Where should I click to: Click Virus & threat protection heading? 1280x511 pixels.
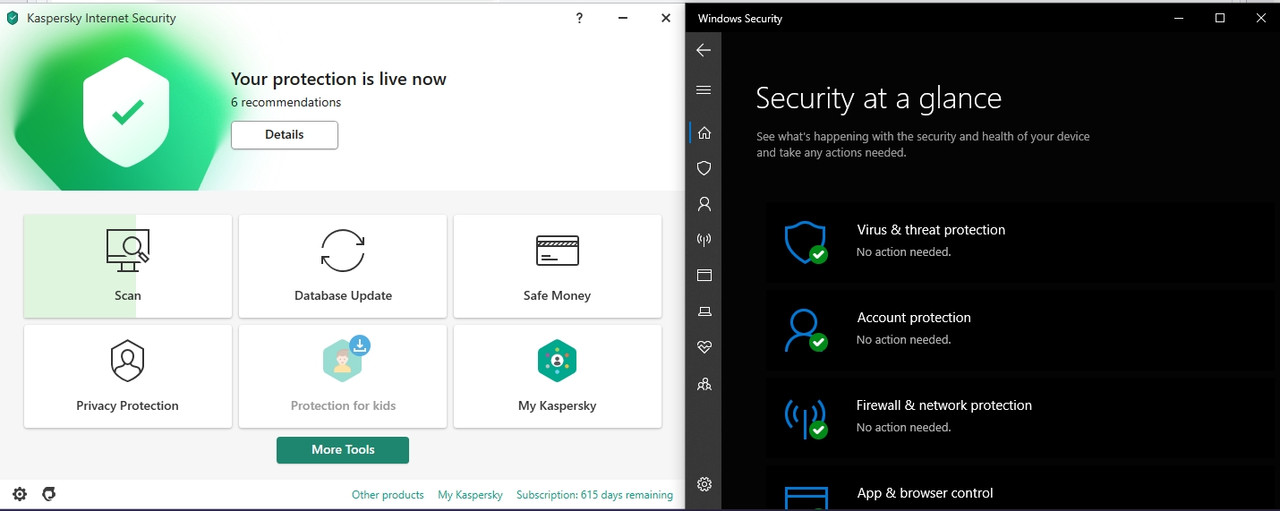(x=931, y=230)
